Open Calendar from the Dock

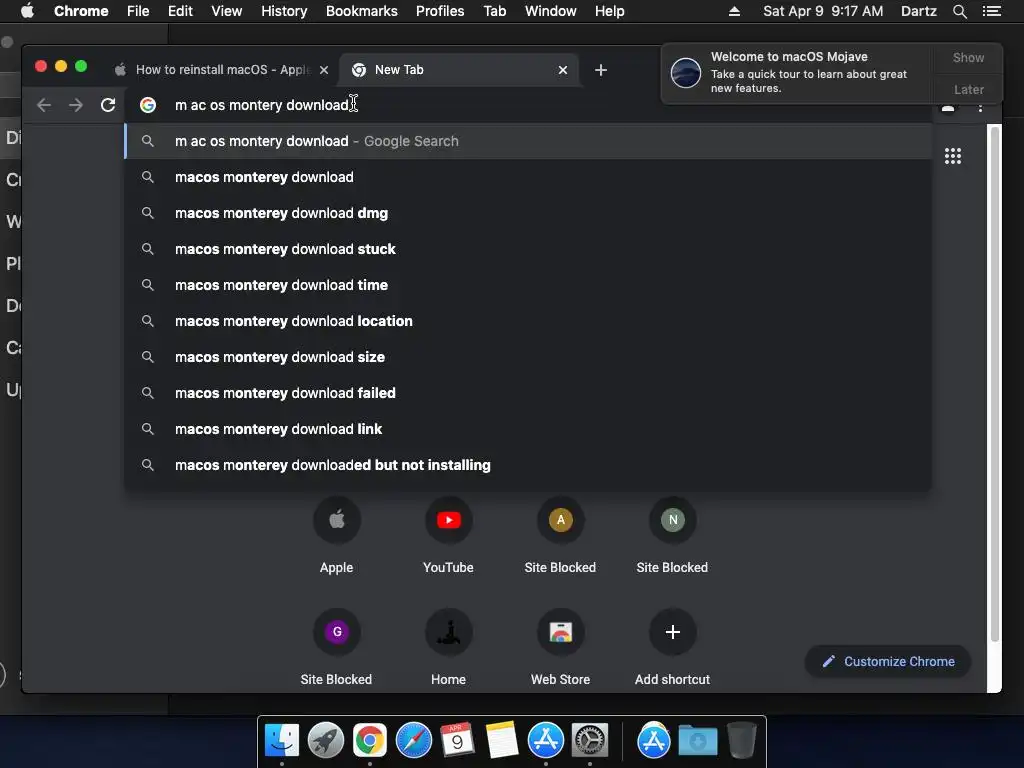click(457, 741)
